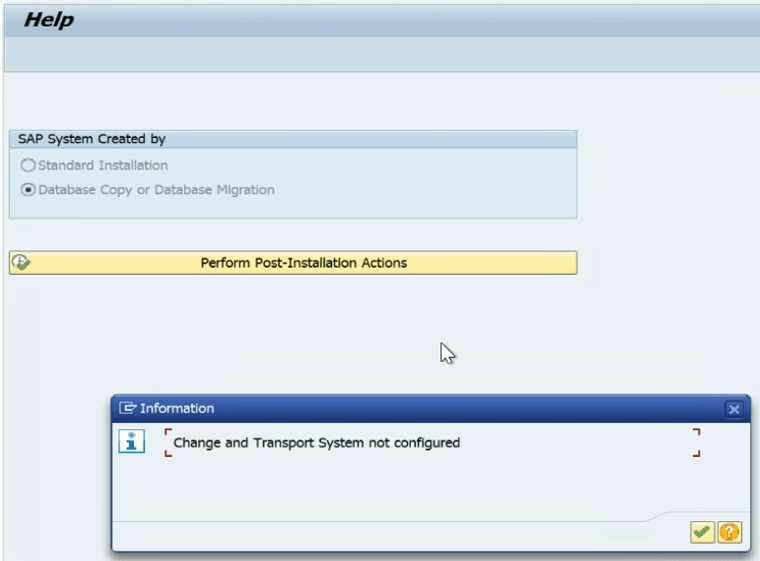The image size is (760, 561).
Task: Open help via orange question mark icon
Action: pyautogui.click(x=729, y=532)
